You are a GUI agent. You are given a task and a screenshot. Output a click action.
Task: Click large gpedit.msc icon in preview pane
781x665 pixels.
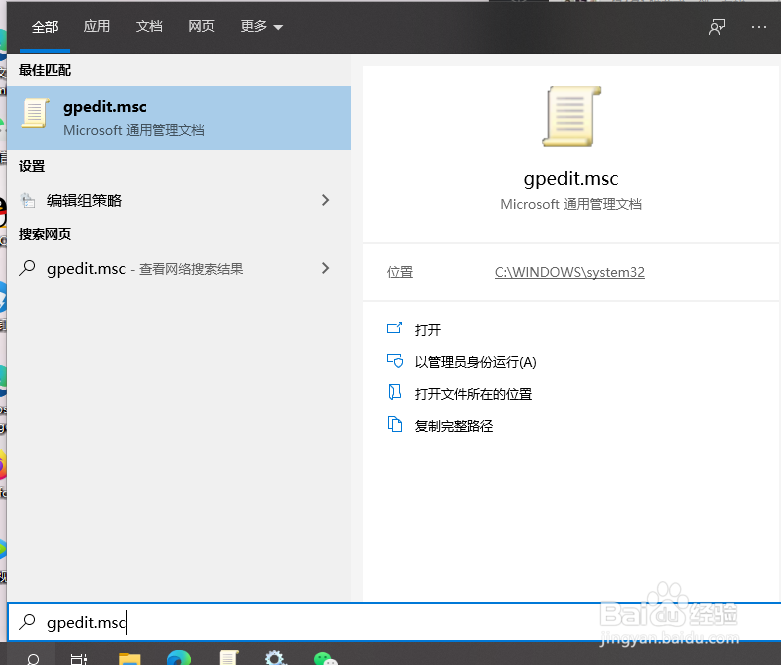[x=571, y=117]
